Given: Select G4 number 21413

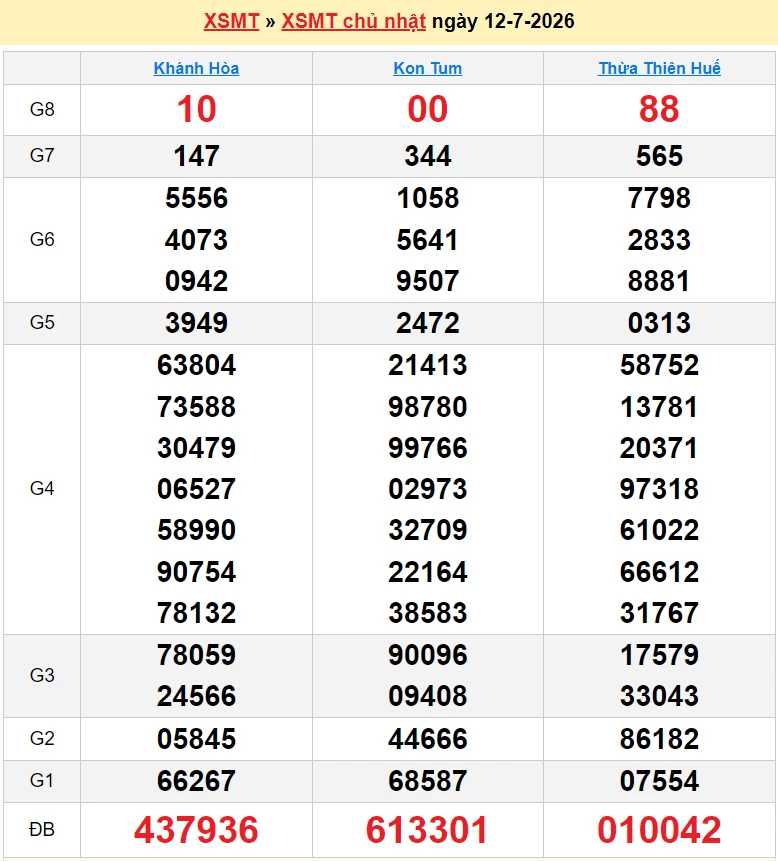Looking at the screenshot, I should point(428,365).
